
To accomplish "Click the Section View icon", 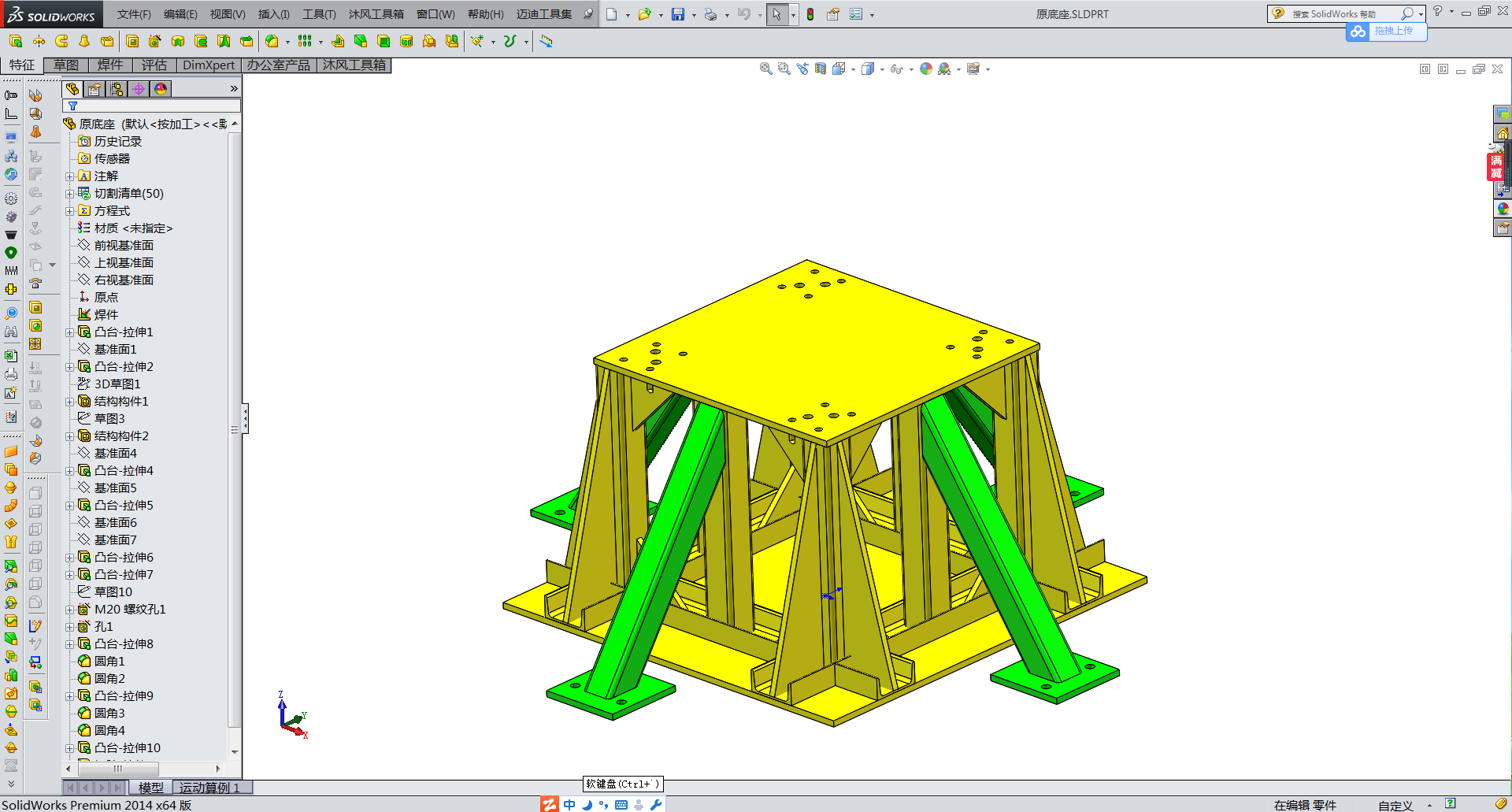I will [x=821, y=69].
